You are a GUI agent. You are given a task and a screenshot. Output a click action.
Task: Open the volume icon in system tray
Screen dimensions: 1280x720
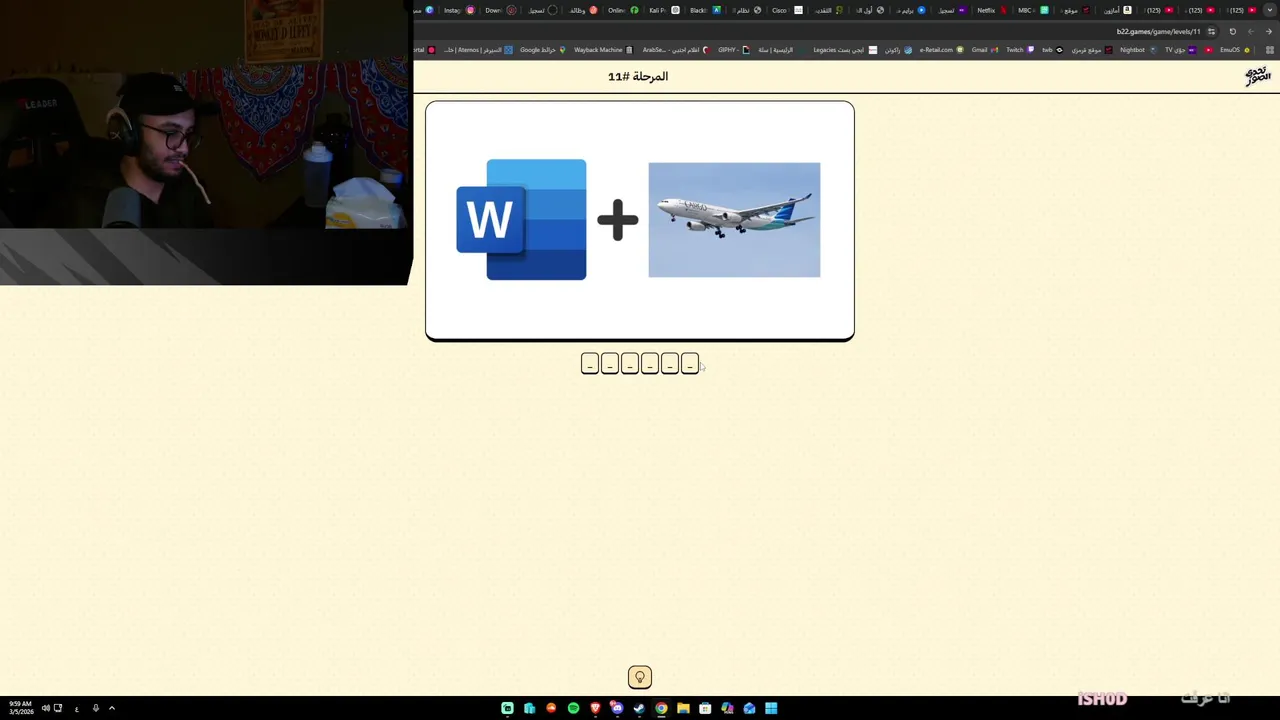(45, 708)
